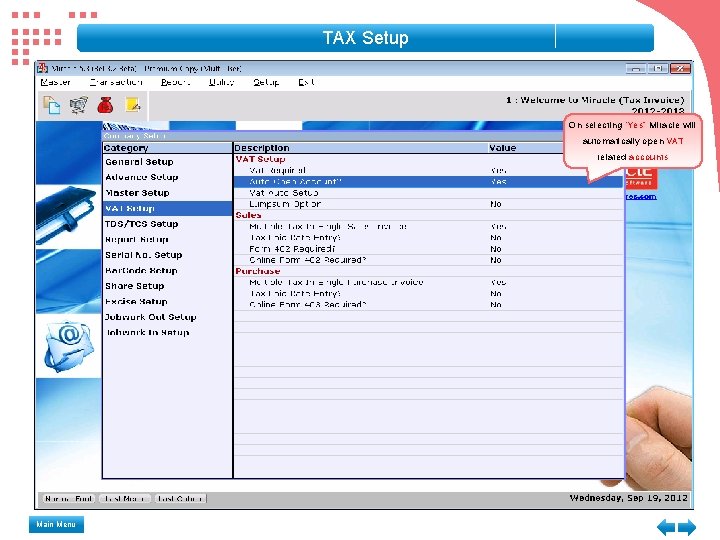Select the Lumpsum Option row

click(x=428, y=204)
